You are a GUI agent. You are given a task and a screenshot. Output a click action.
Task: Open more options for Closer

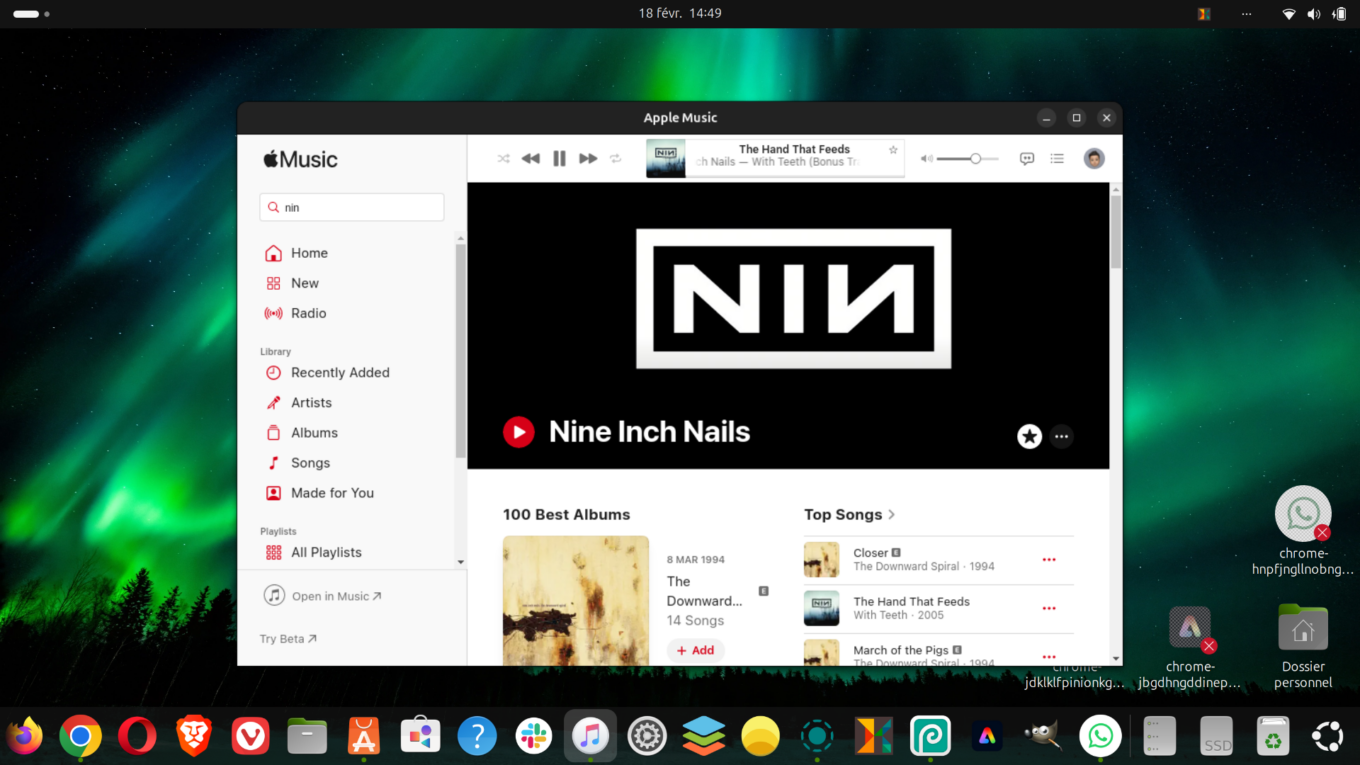click(x=1049, y=560)
